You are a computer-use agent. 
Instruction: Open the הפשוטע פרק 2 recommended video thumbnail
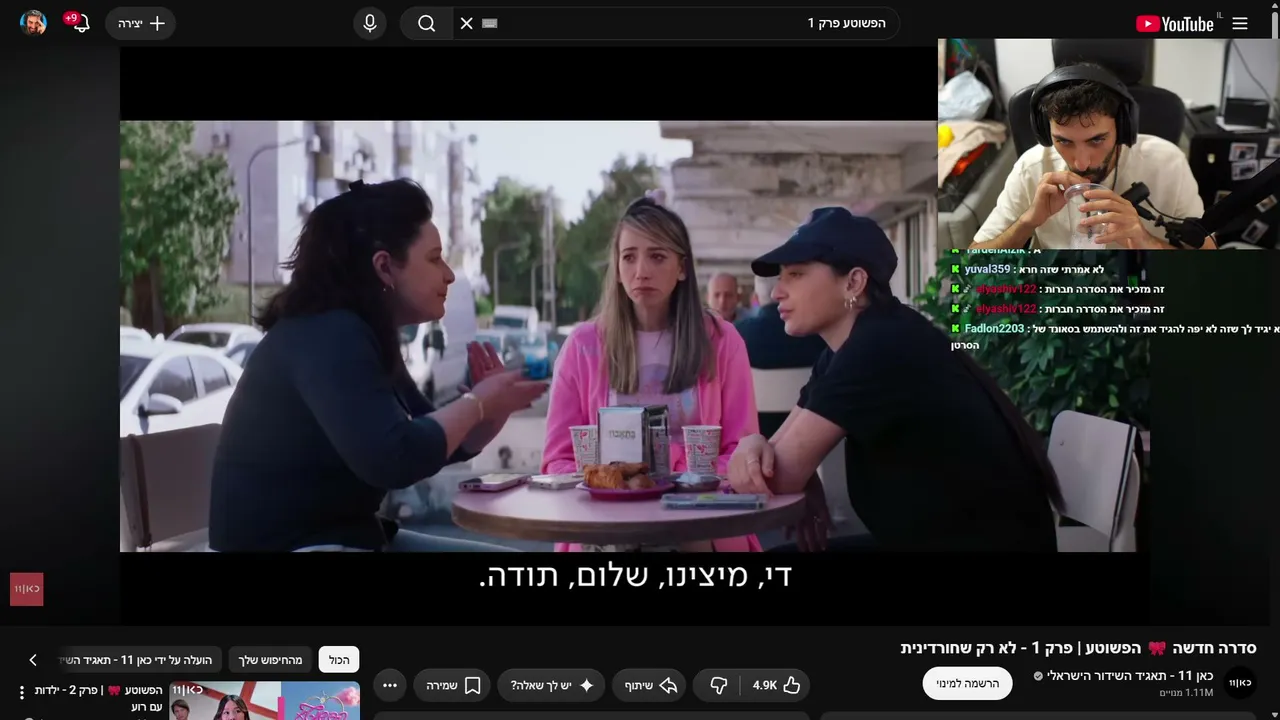click(x=265, y=700)
